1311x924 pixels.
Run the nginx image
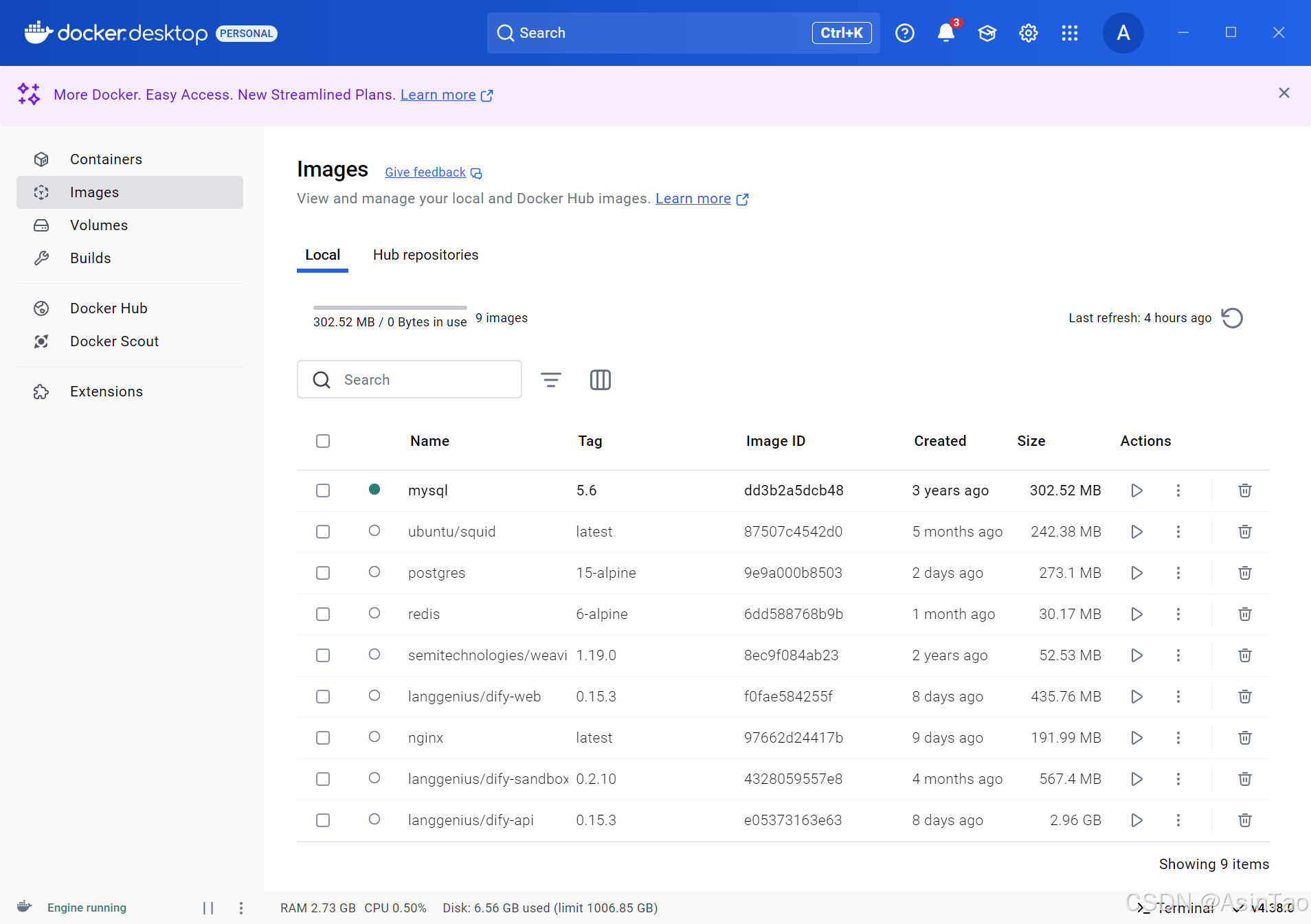coord(1137,738)
